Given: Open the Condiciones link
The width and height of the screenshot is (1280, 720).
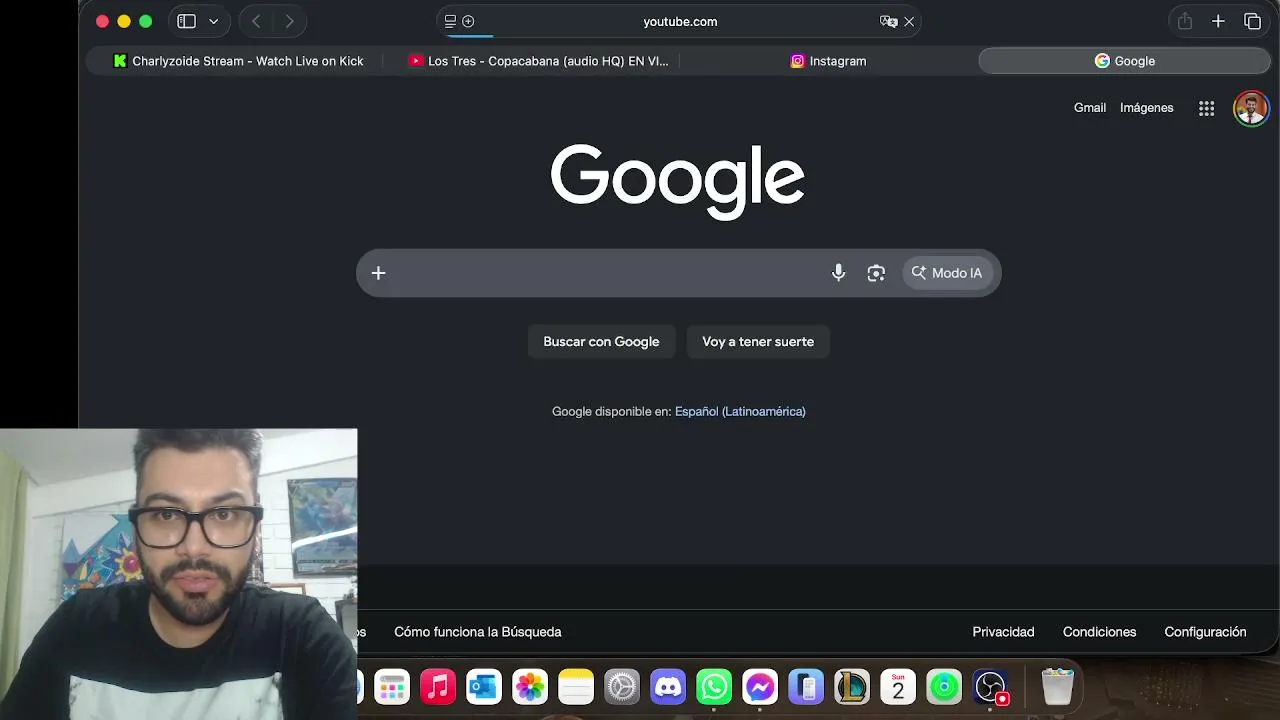Looking at the screenshot, I should pyautogui.click(x=1099, y=632).
